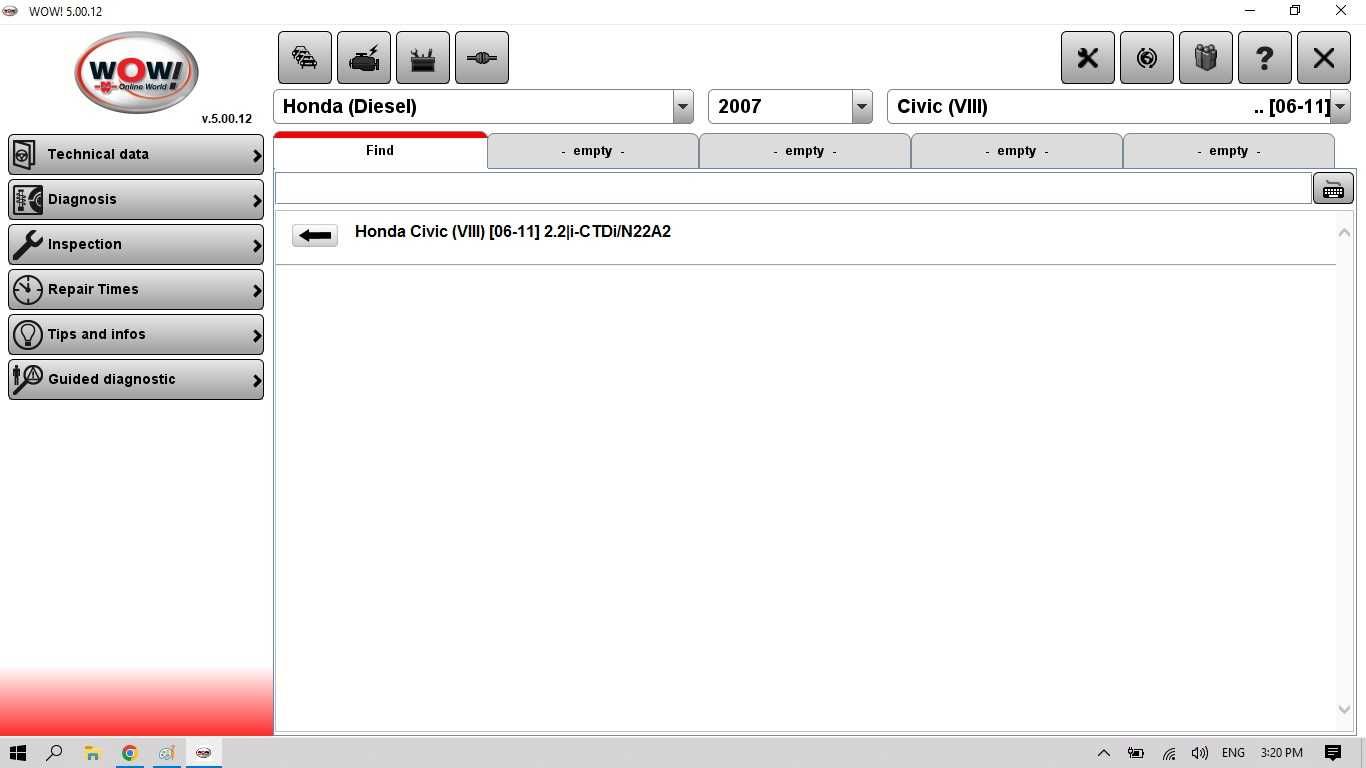Open the Tips and infos menu
This screenshot has height=768, width=1366.
(136, 335)
